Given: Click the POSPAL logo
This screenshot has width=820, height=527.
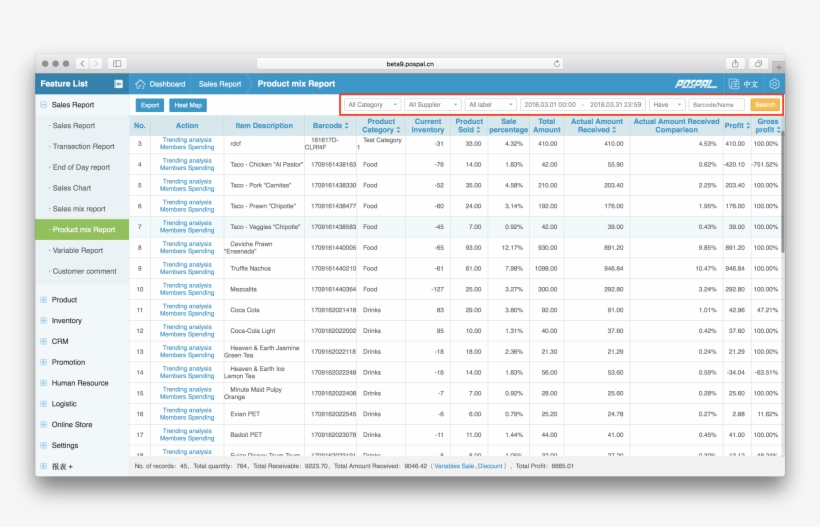Looking at the screenshot, I should click(696, 84).
